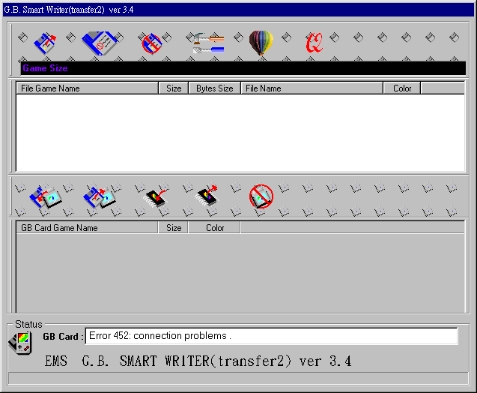The image size is (477, 393).
Task: Click the red Q icon
Action: [314, 43]
